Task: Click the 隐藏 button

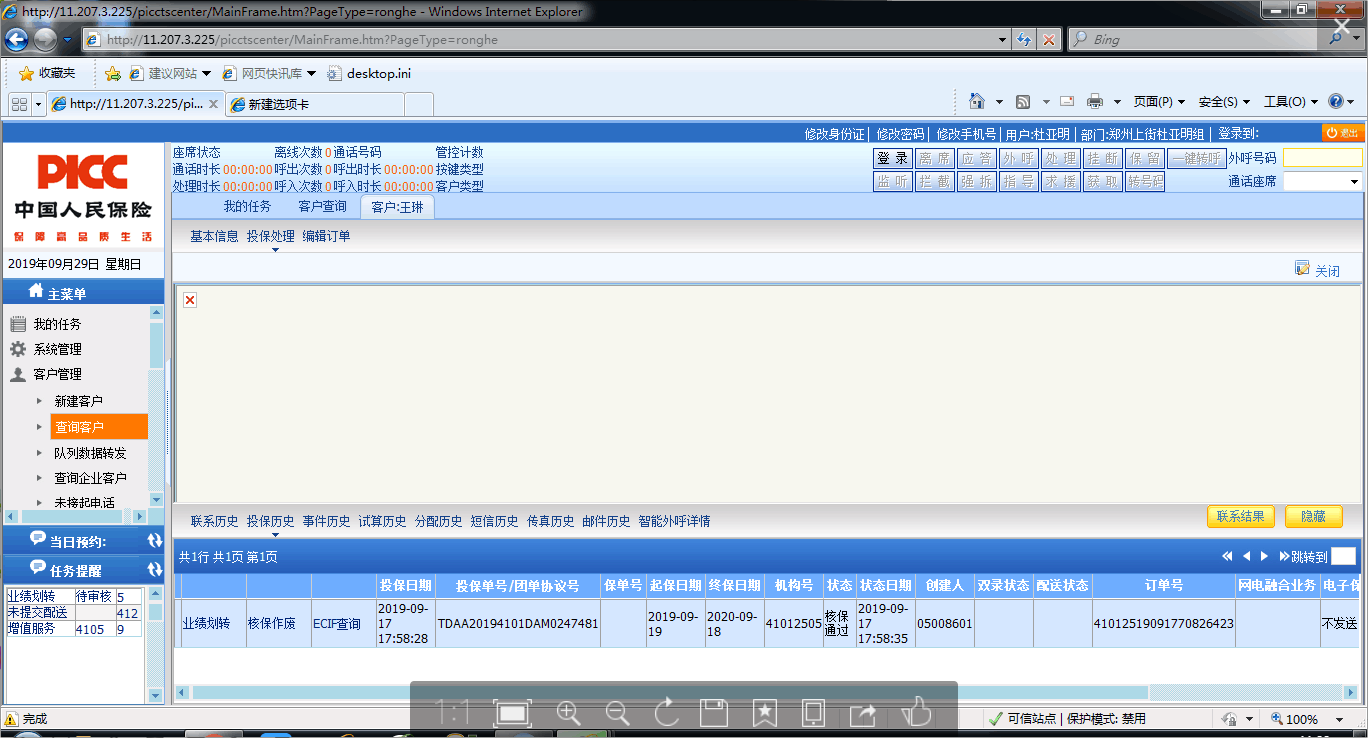Action: pyautogui.click(x=1313, y=516)
